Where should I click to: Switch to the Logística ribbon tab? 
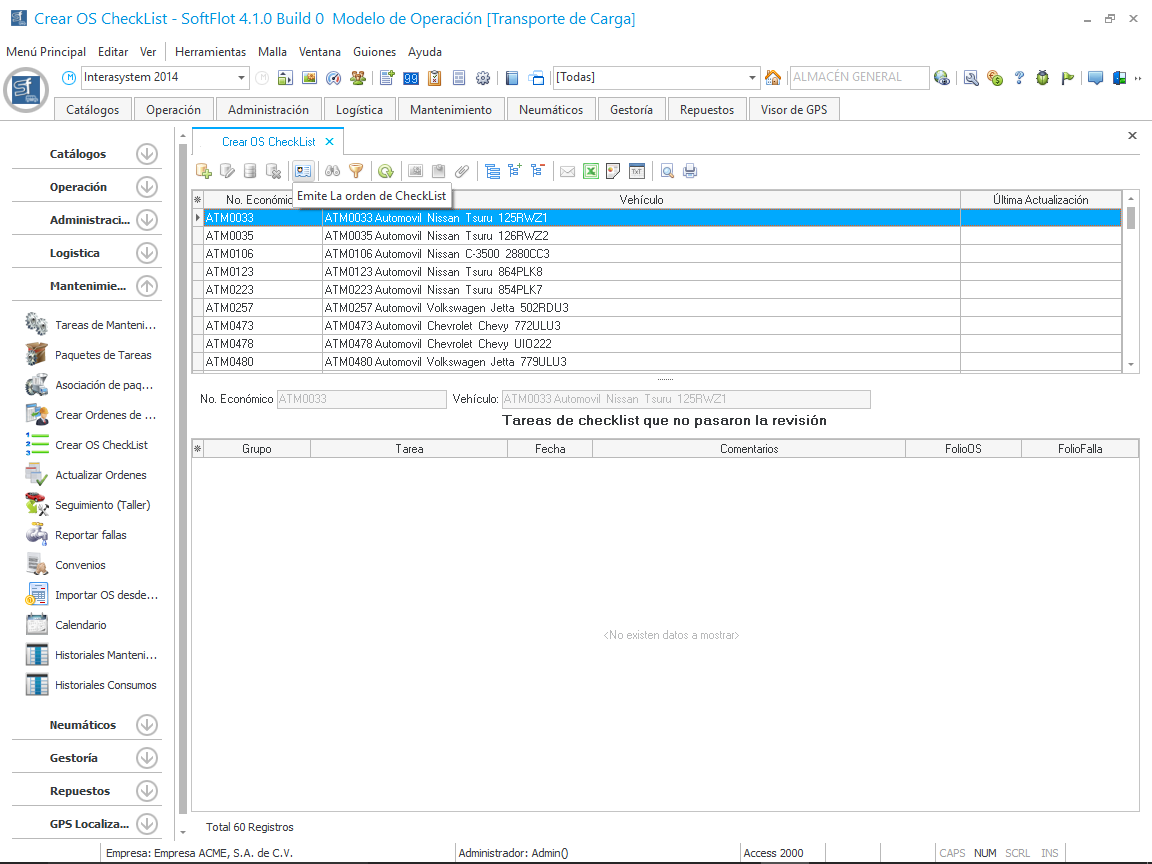pyautogui.click(x=359, y=110)
